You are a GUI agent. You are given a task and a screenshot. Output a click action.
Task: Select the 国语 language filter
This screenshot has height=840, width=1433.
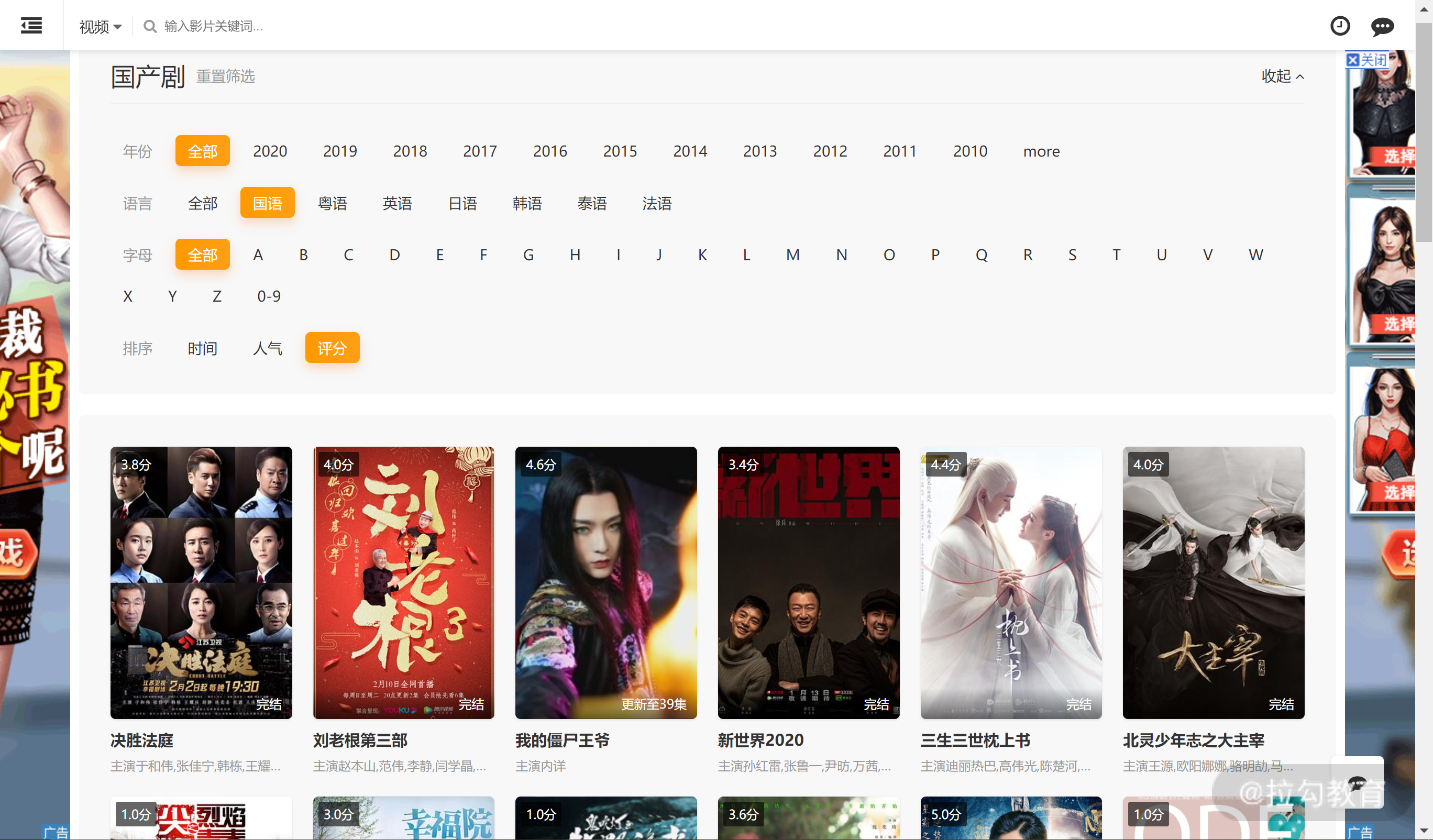(x=267, y=203)
